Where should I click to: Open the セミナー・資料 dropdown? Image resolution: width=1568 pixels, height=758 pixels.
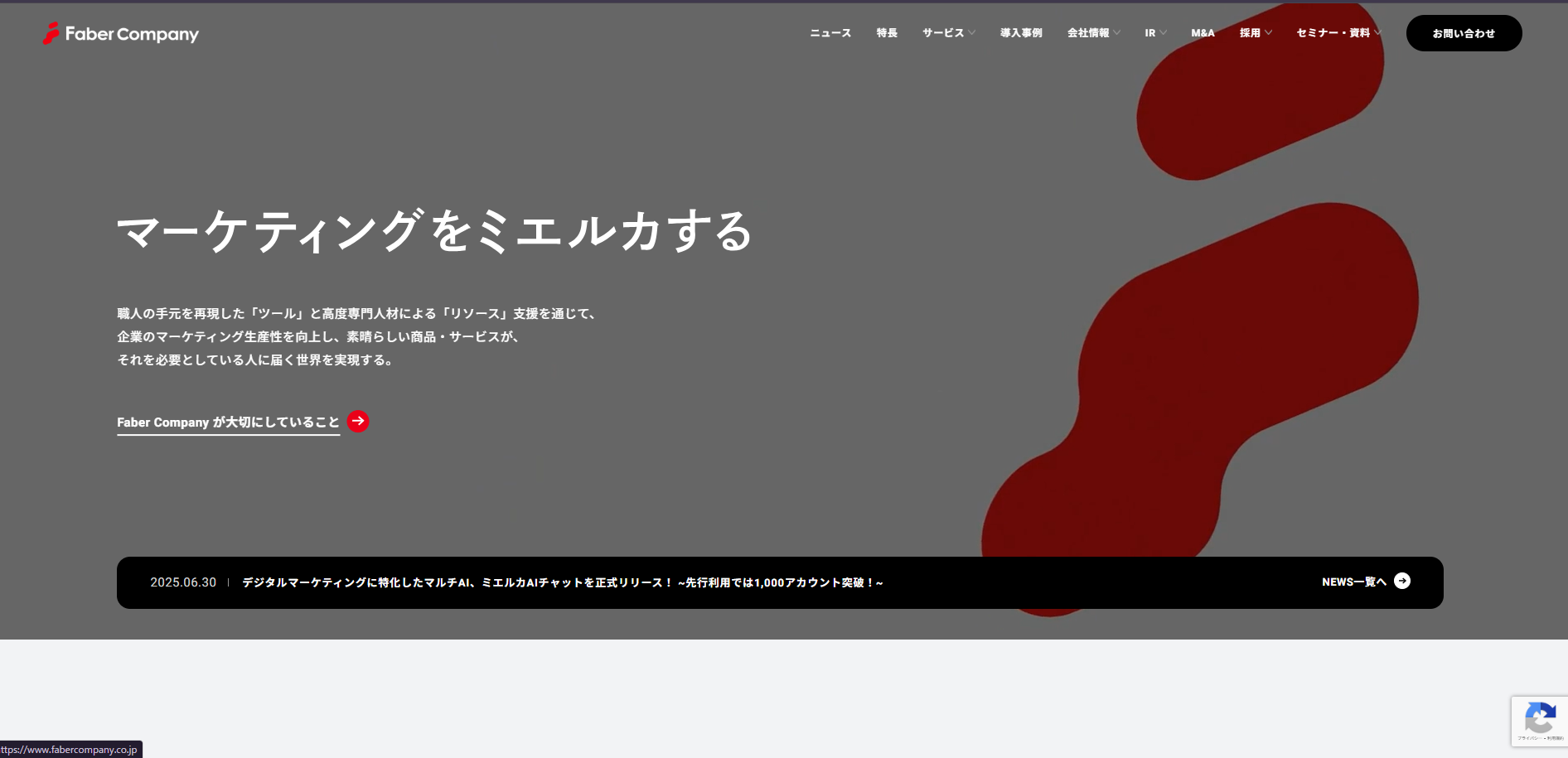(1338, 33)
